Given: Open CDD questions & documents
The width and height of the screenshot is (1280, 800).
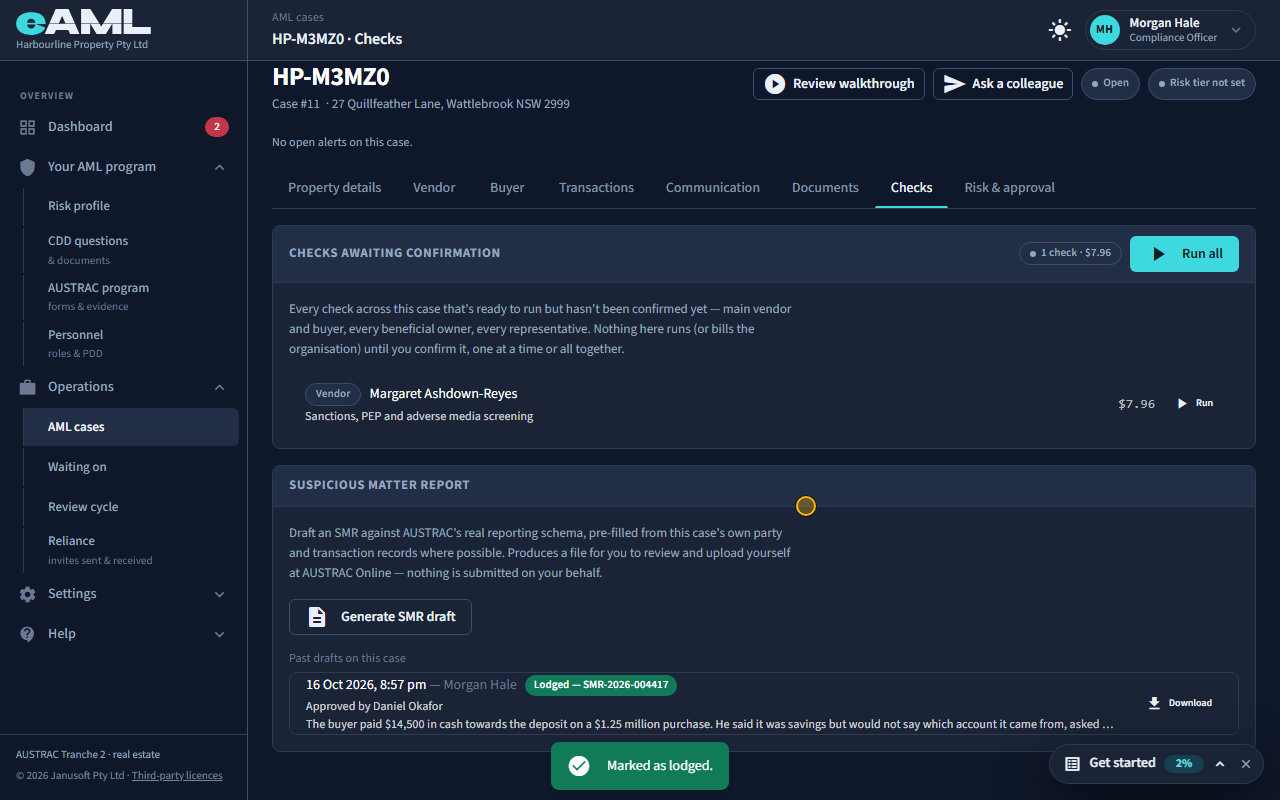Looking at the screenshot, I should [131, 249].
